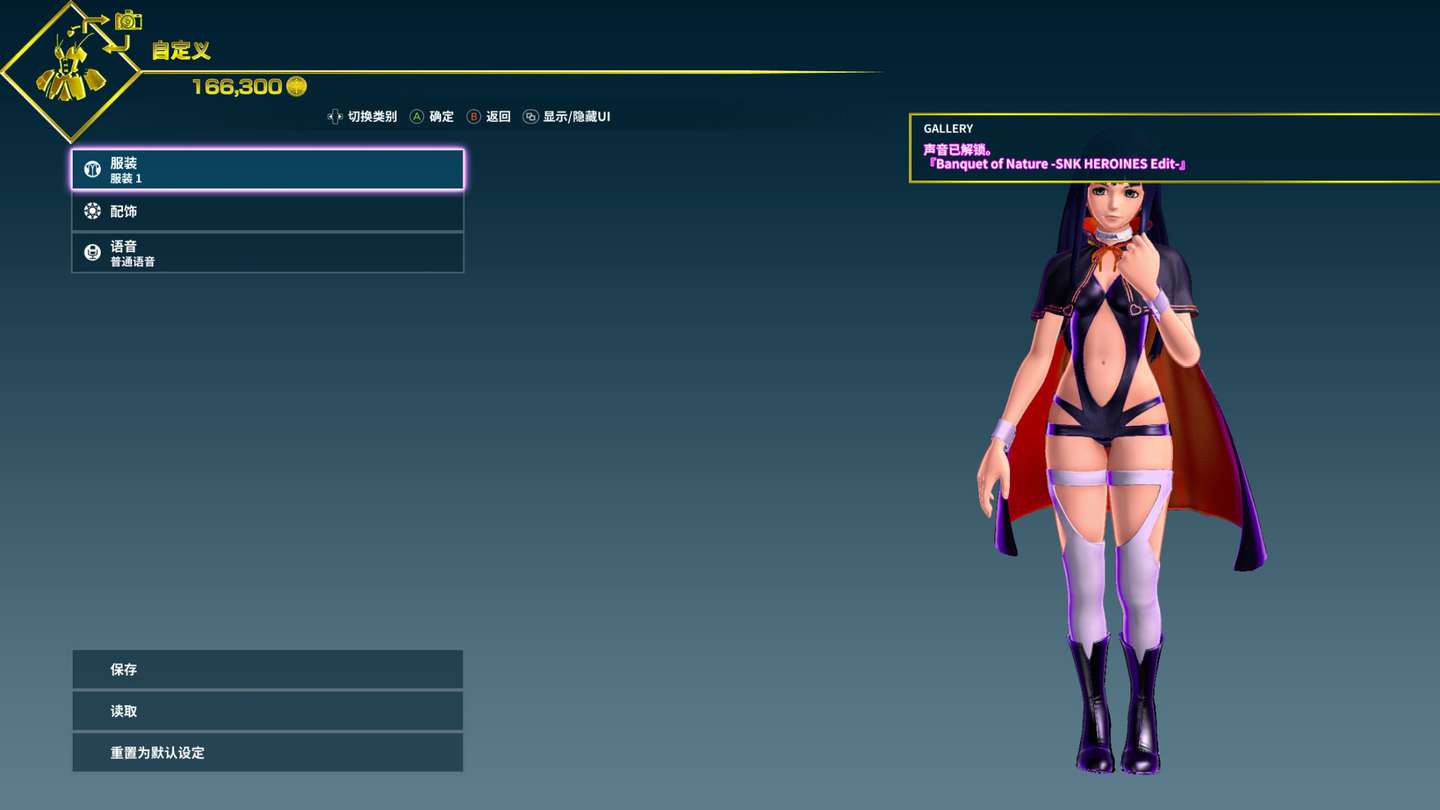Click the voice icon in the 语音 row
This screenshot has width=1440, height=810.
click(x=92, y=253)
